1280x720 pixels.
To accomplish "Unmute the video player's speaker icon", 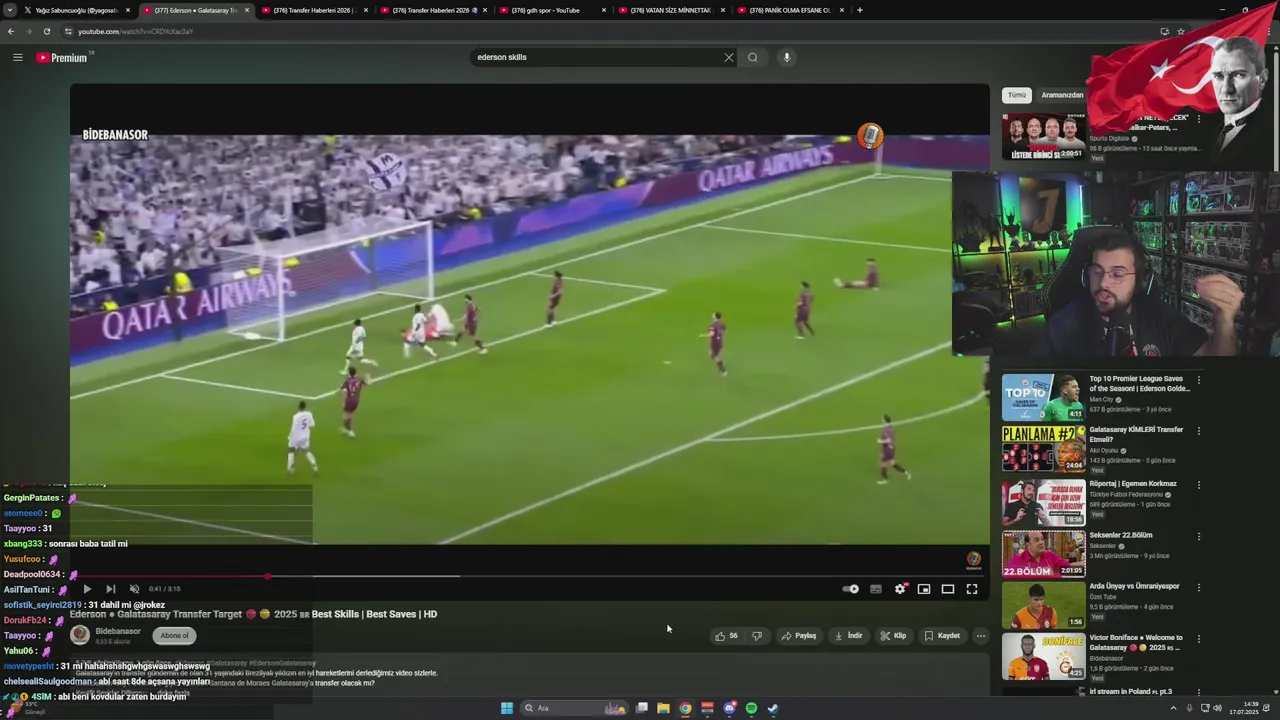I will (x=134, y=589).
